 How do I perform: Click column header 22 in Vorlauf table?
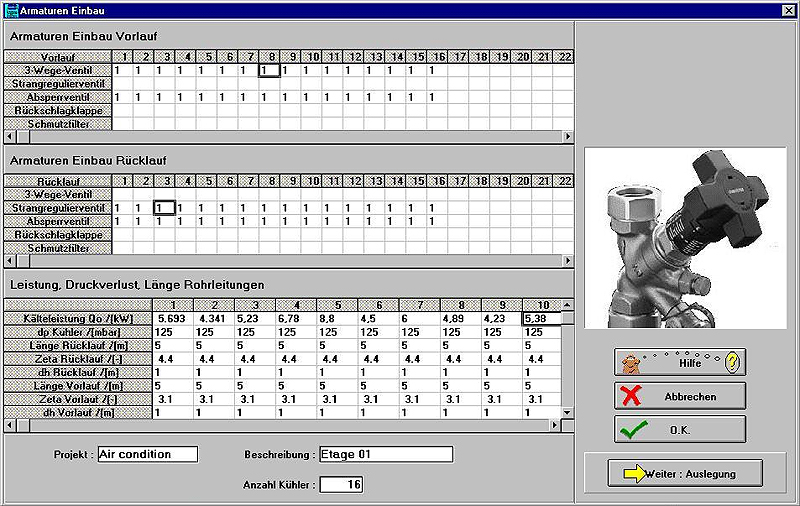click(x=564, y=57)
